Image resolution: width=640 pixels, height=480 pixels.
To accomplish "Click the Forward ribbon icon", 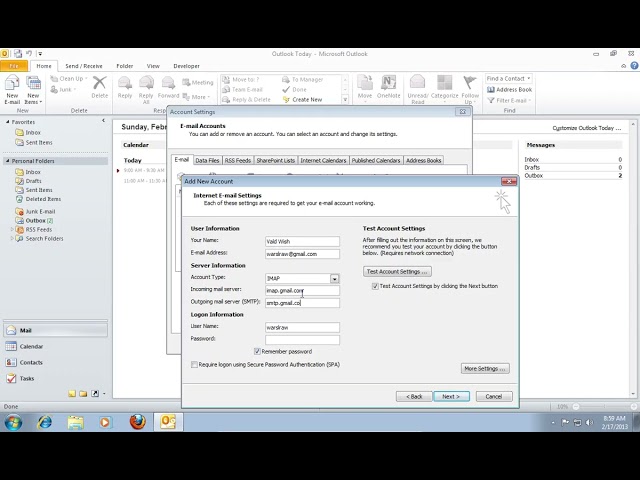I will click(x=168, y=87).
